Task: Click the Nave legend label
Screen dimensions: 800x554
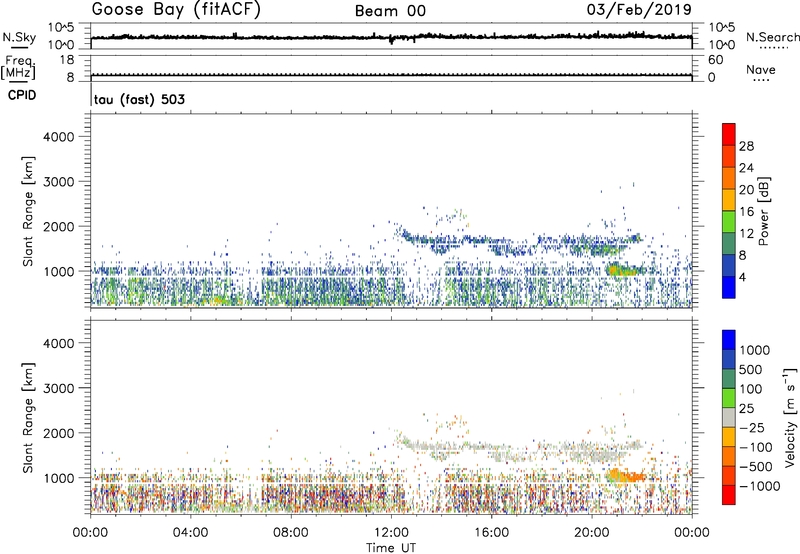Action: click(760, 70)
